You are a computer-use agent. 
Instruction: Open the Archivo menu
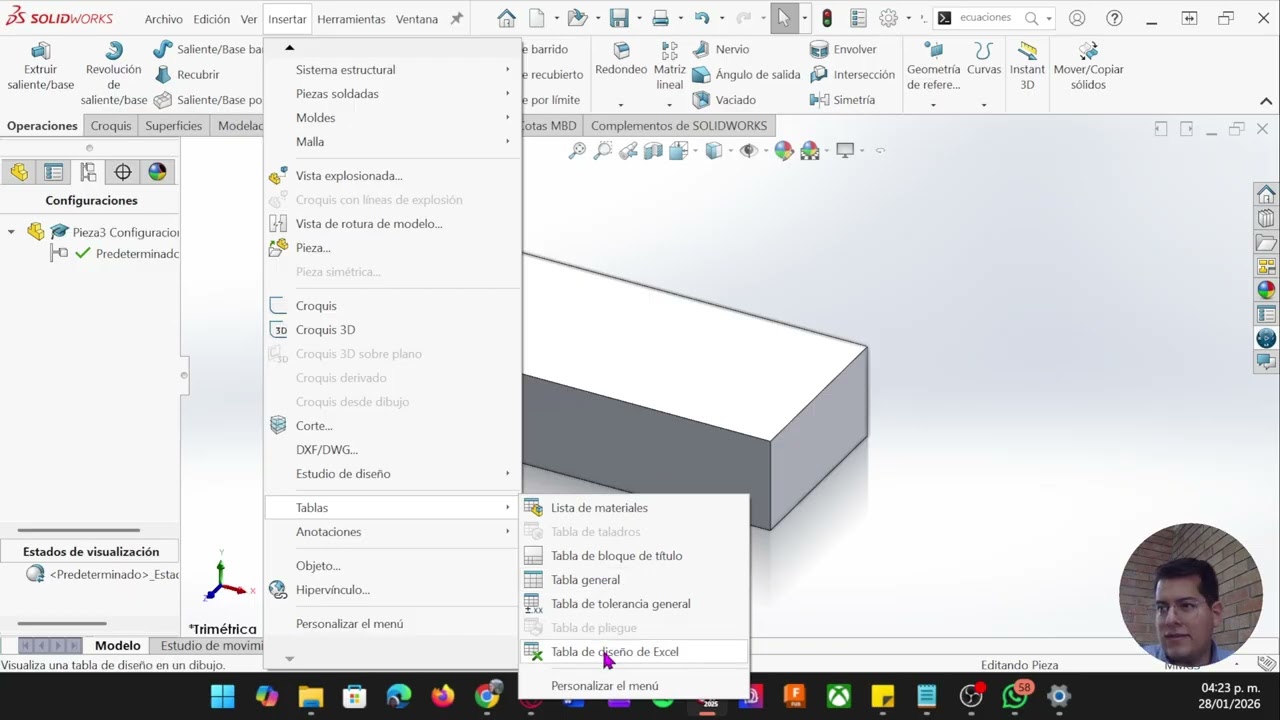point(163,19)
